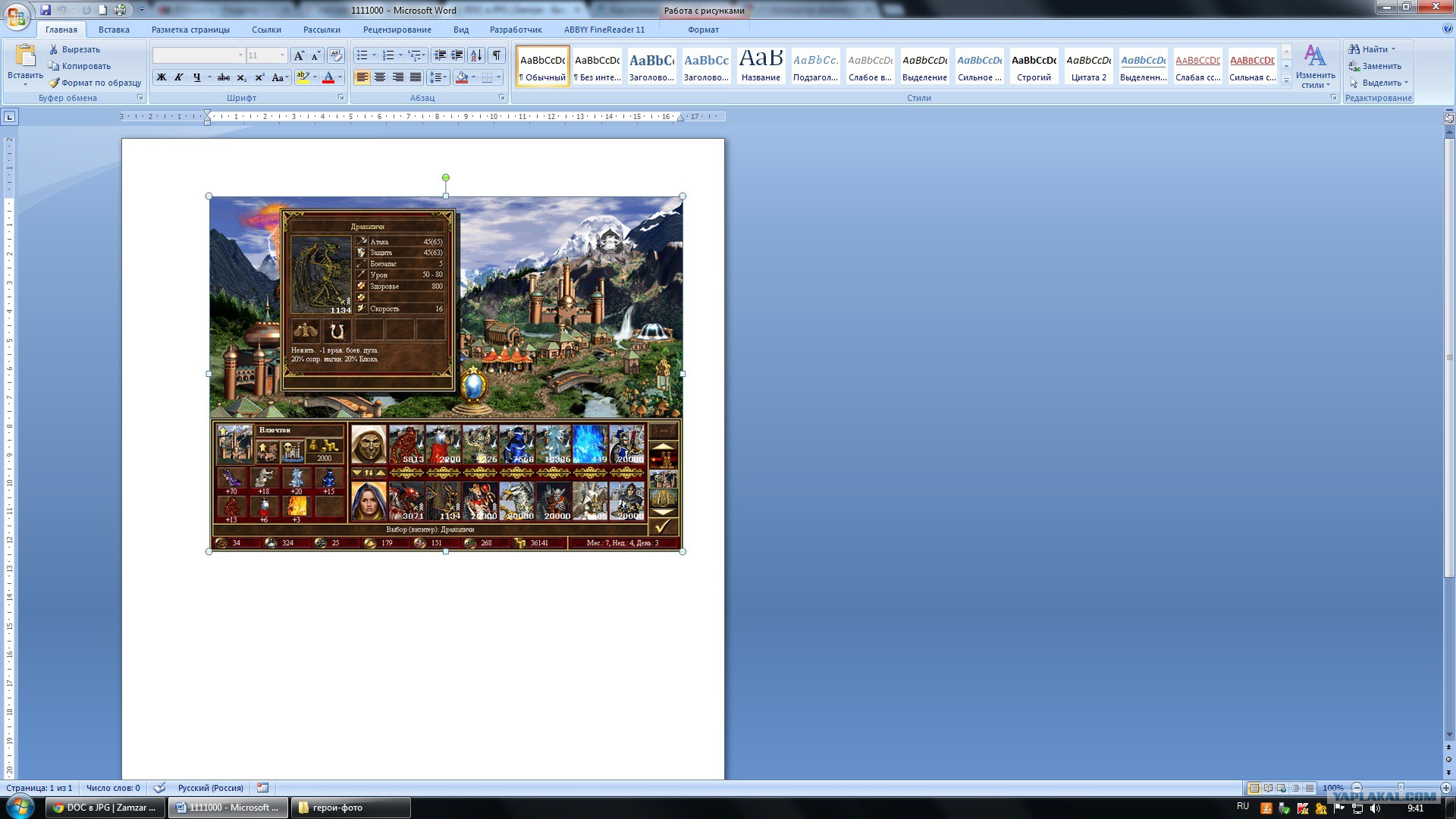Sort text with the sort icon
1456x819 pixels.
point(476,55)
